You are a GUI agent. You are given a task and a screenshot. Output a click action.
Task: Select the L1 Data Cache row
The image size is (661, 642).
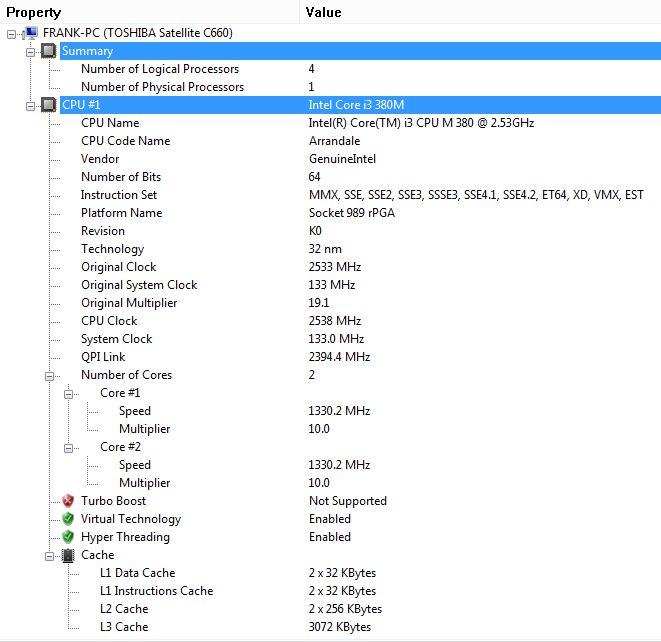click(330, 573)
